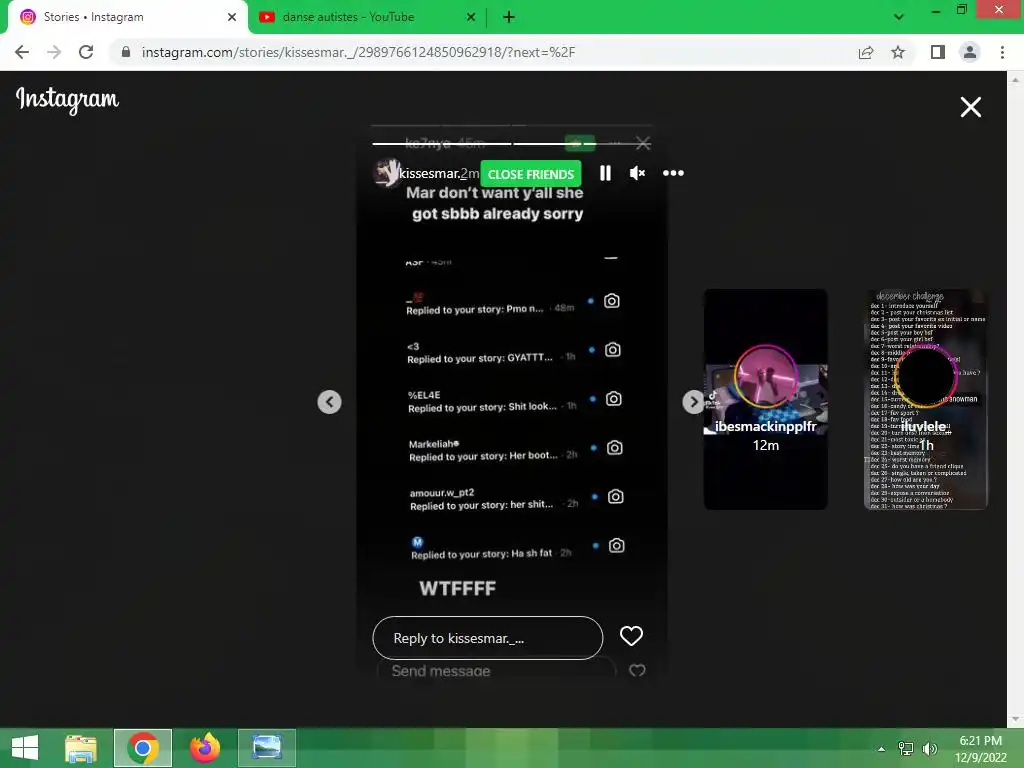Open the Windows Start menu
The width and height of the screenshot is (1024, 768).
tap(25, 748)
